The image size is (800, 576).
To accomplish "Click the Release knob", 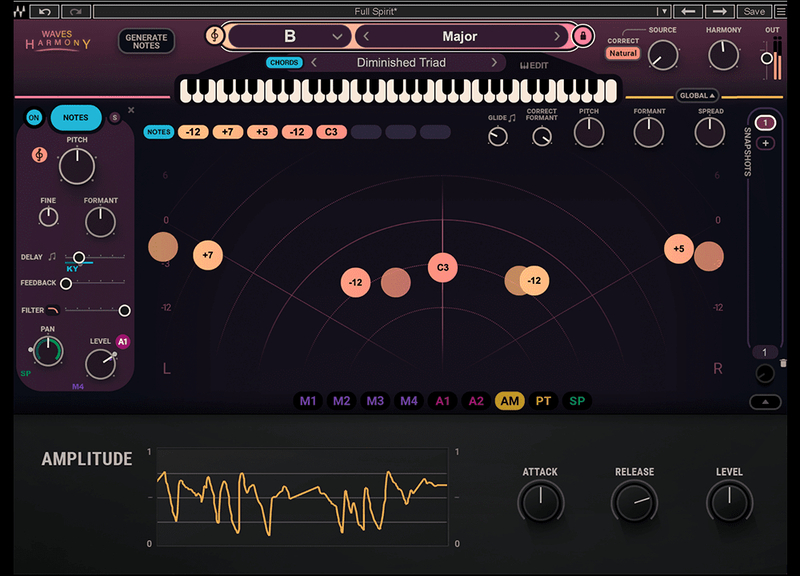I will tap(634, 502).
